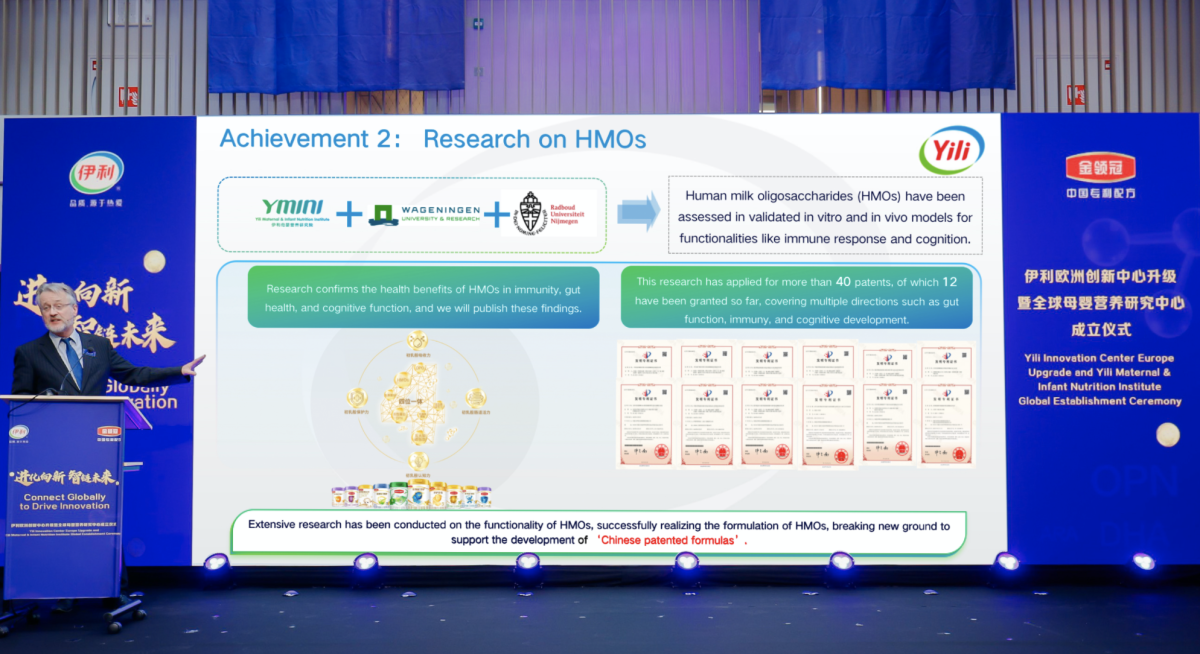Select the box mentioning 40 patents
The image size is (1200, 654).
point(796,299)
